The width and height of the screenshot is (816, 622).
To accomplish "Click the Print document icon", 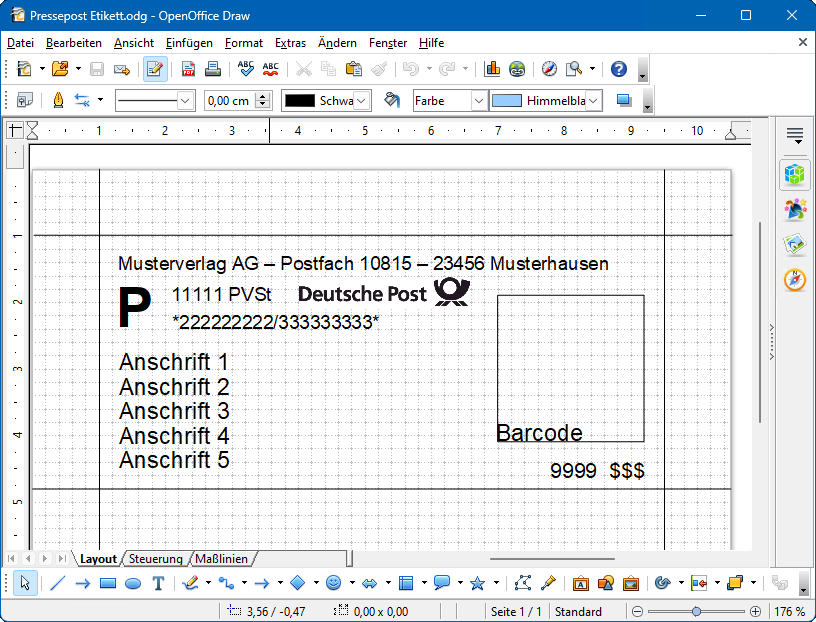I will point(212,69).
